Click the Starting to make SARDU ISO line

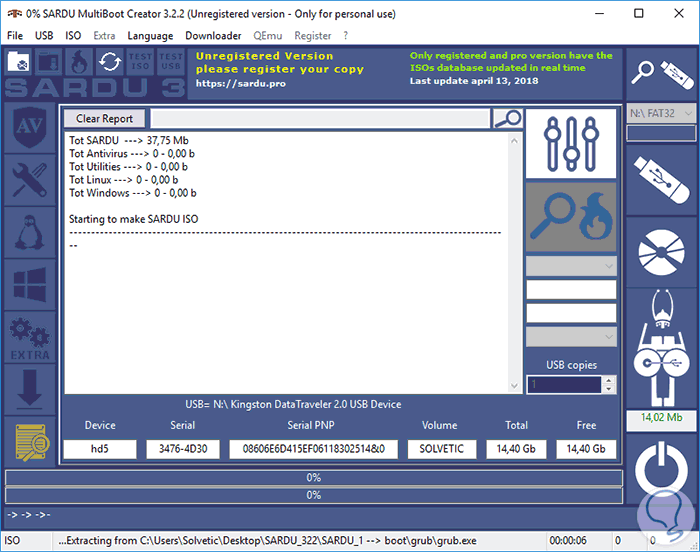pyautogui.click(x=133, y=219)
